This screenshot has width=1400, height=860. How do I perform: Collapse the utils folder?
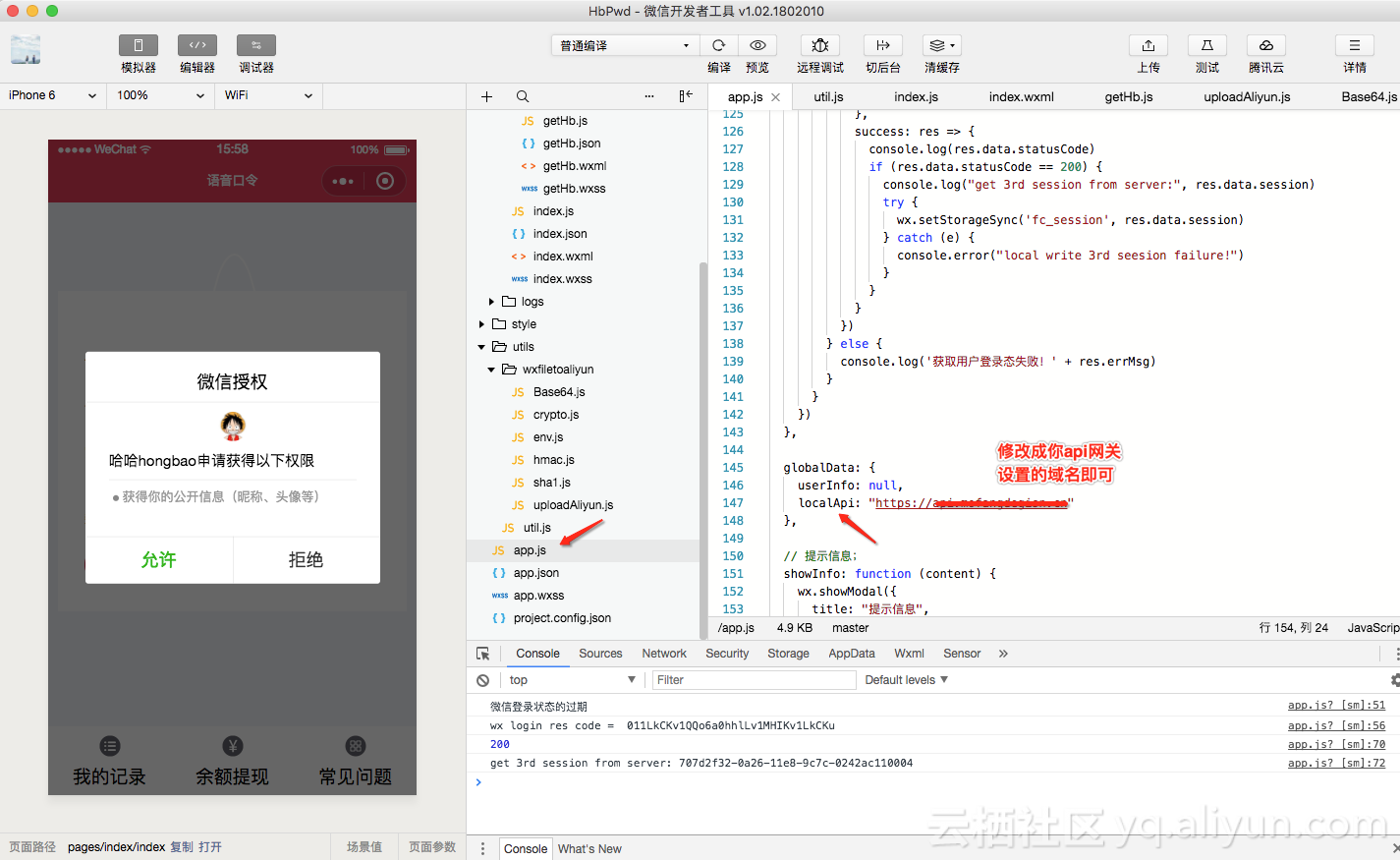click(x=481, y=347)
